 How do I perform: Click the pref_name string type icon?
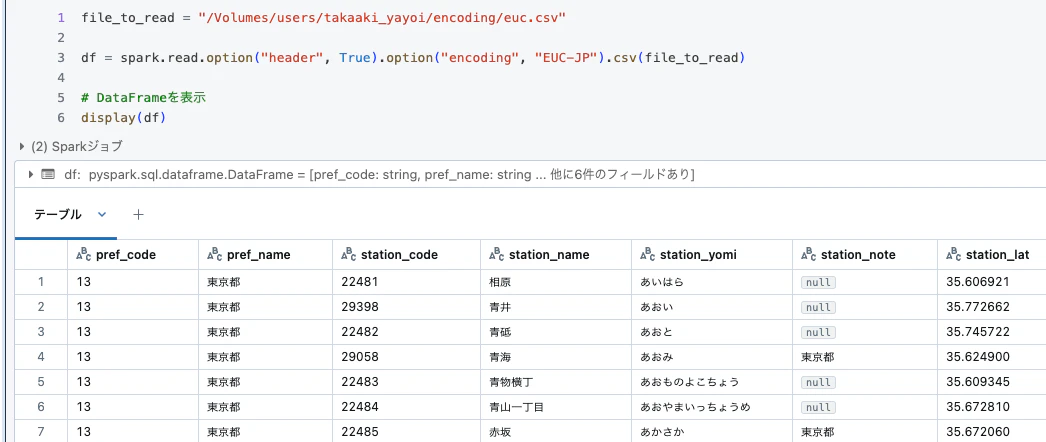(215, 254)
